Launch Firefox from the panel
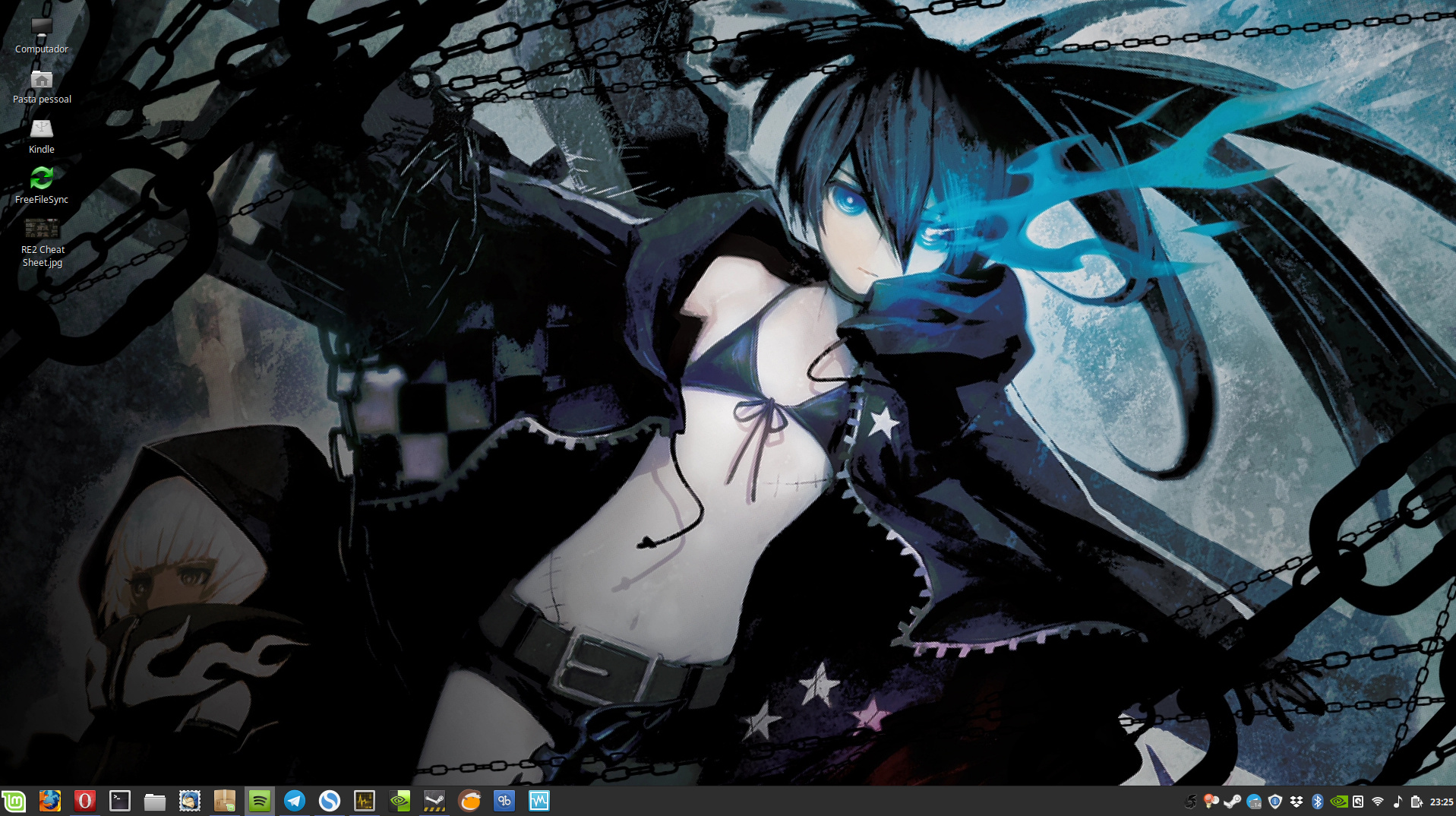Screen dimensions: 1456x816 tap(49, 801)
